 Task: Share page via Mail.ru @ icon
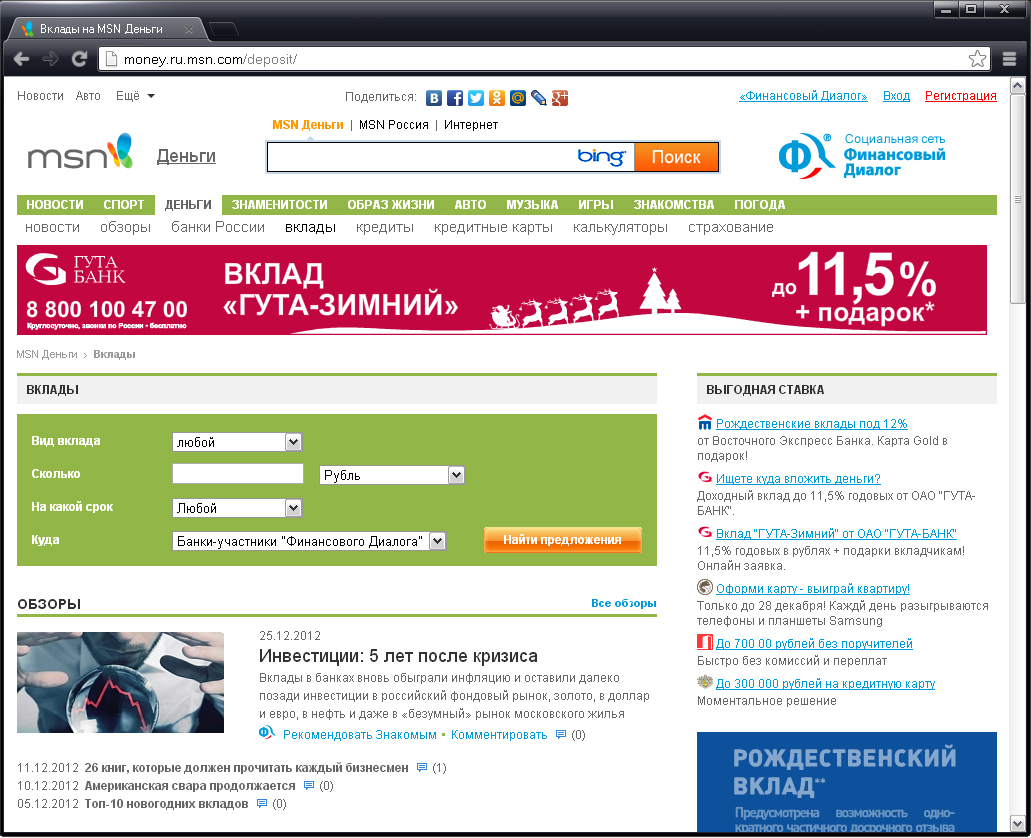518,98
